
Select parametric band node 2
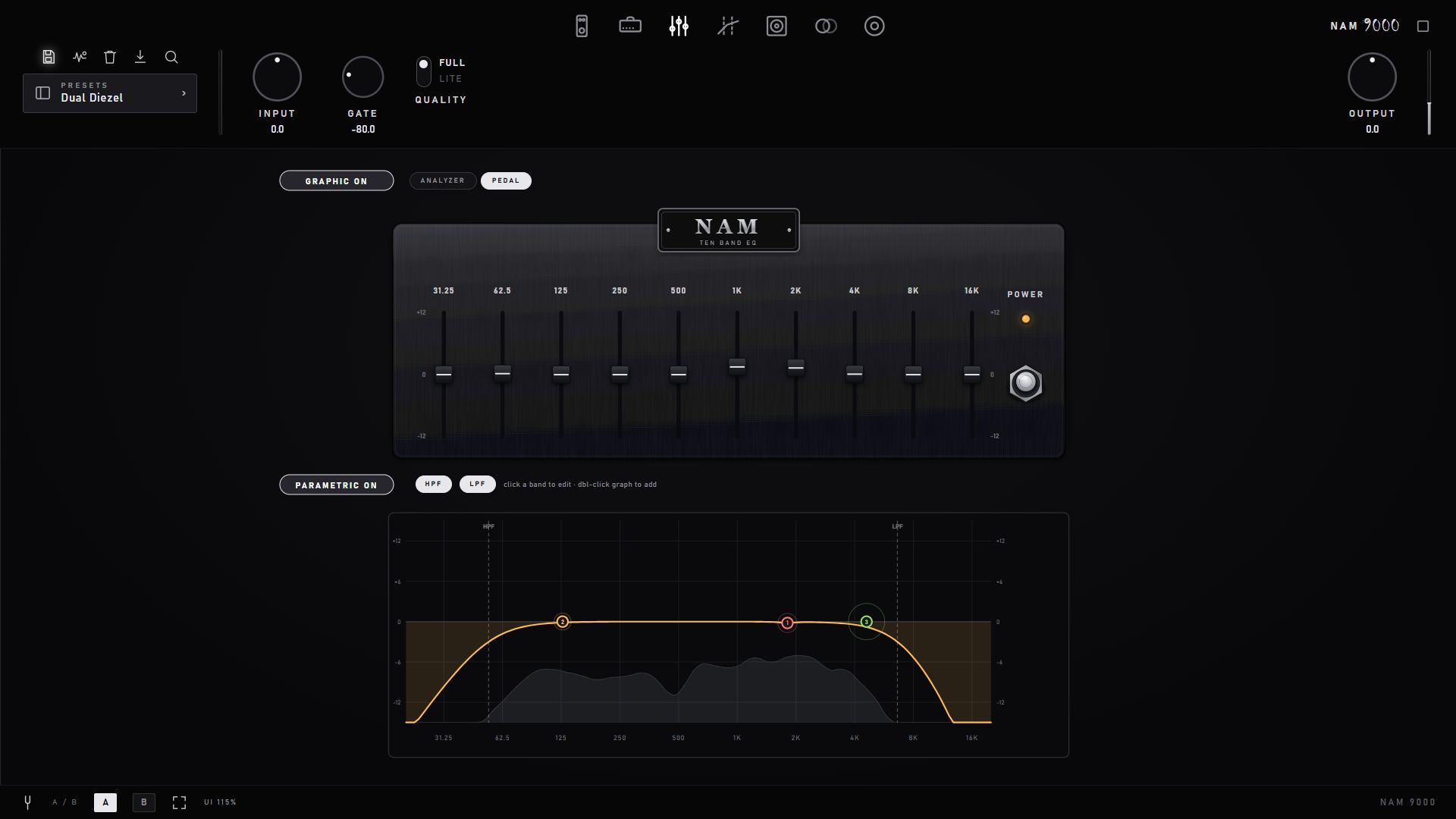[563, 622]
